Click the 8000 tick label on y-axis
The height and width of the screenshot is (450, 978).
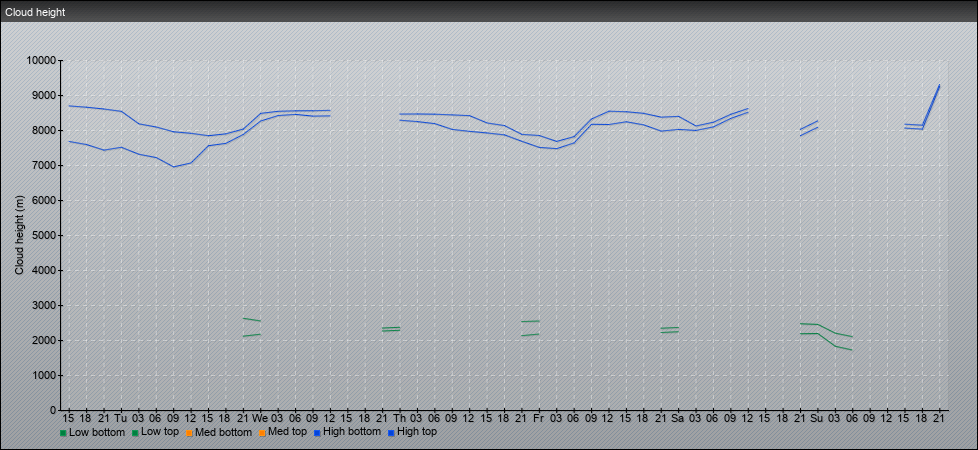coord(42,130)
